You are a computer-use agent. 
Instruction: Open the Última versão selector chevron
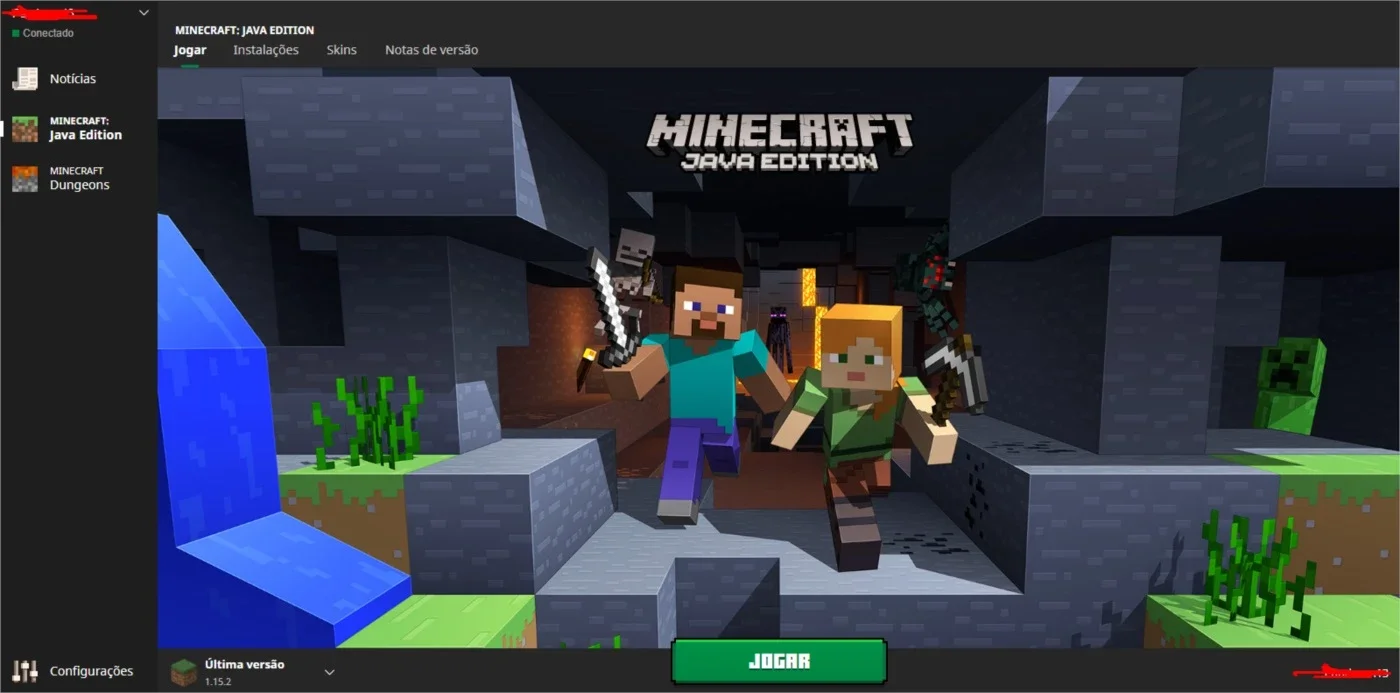pyautogui.click(x=329, y=672)
